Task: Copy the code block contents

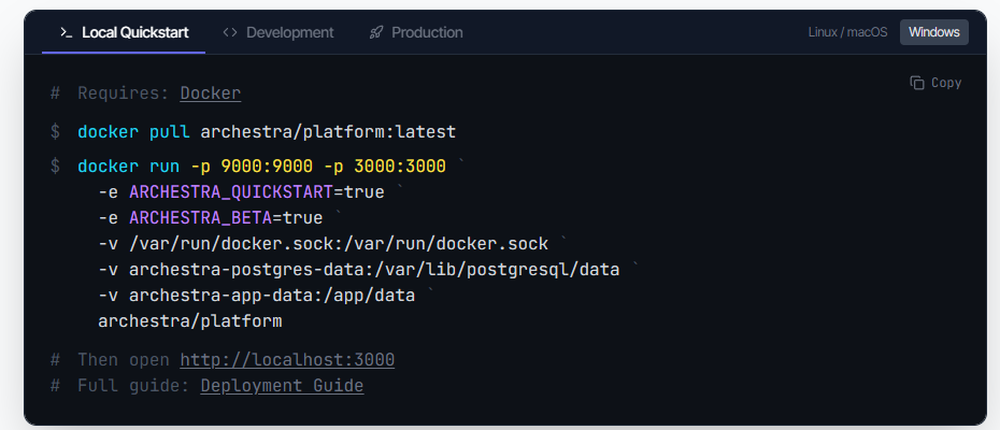Action: click(x=936, y=83)
